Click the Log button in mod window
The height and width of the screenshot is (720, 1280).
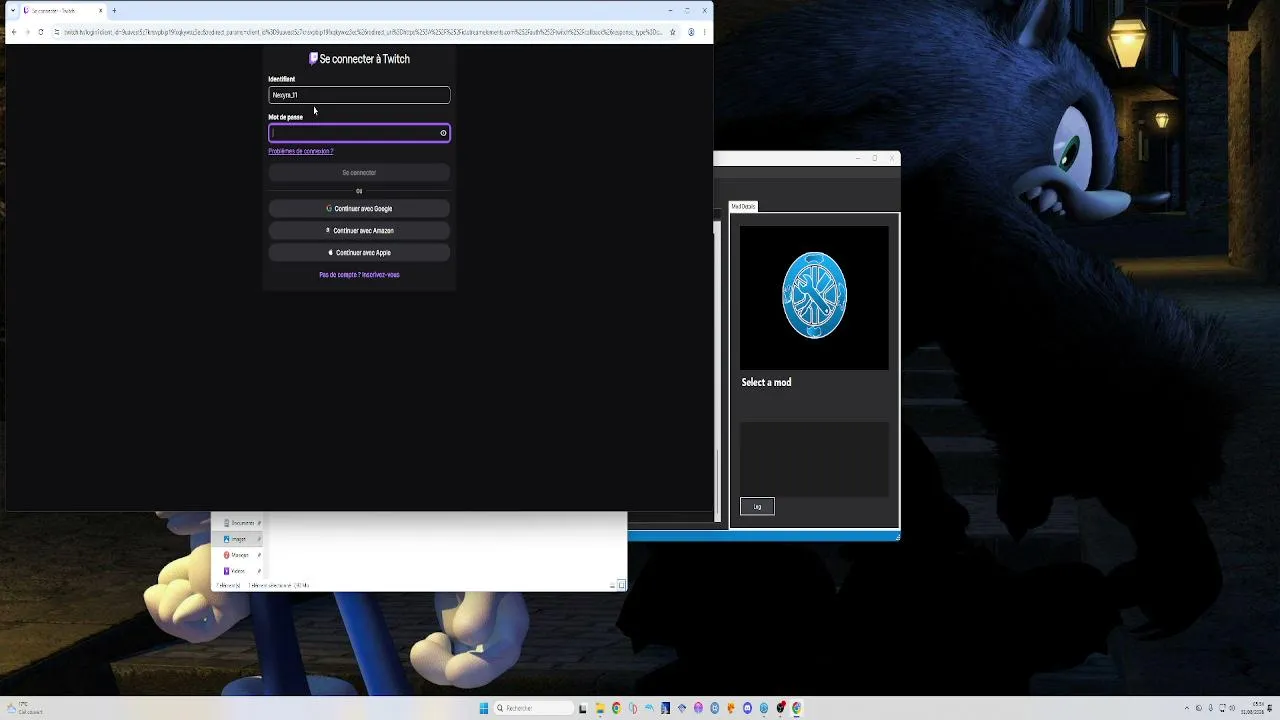(757, 507)
